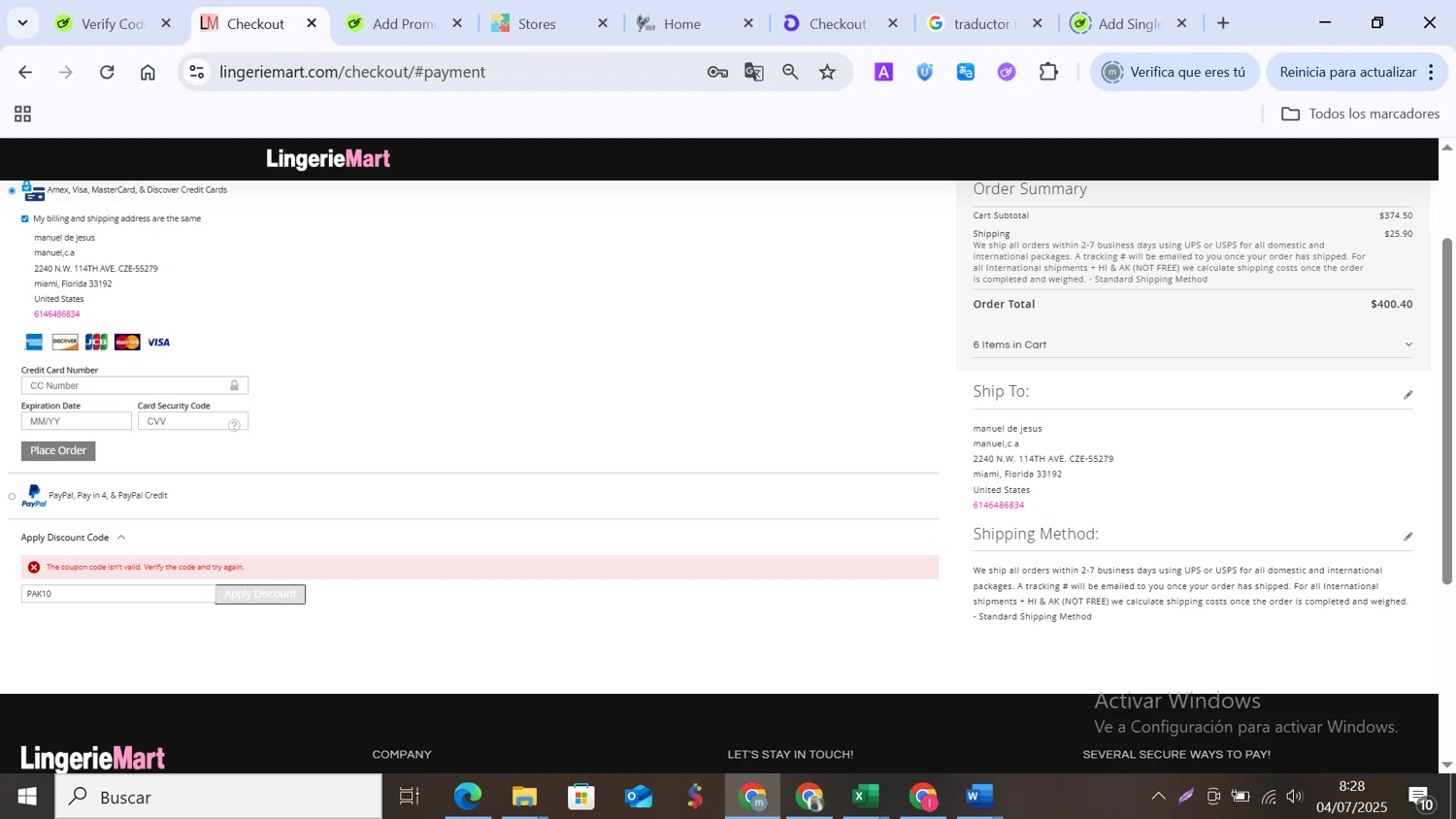Click the page vertical scrollbar thumb

click(x=1446, y=409)
